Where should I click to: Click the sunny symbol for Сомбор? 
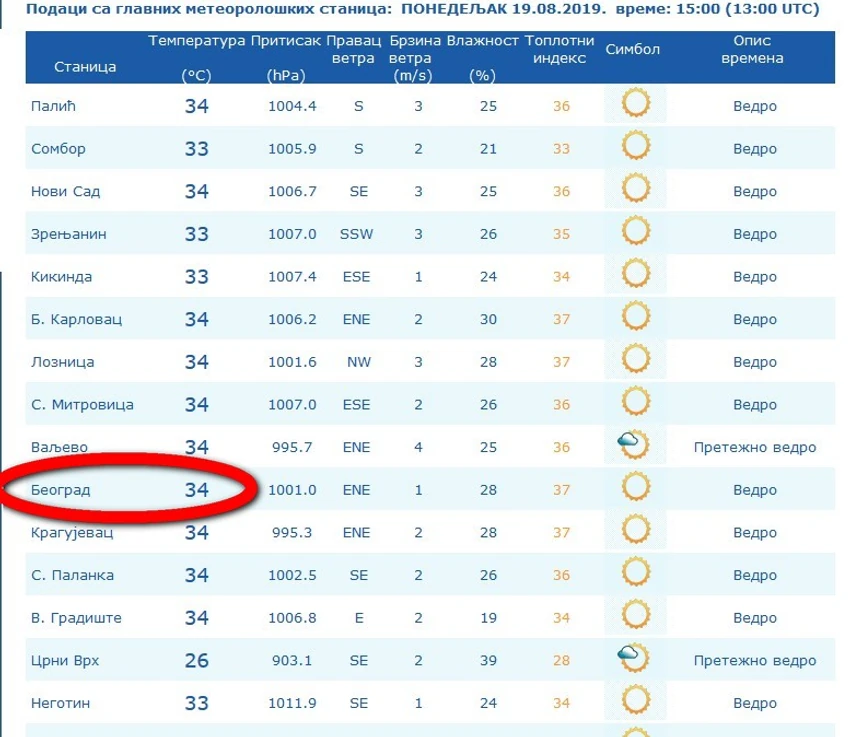pos(635,146)
